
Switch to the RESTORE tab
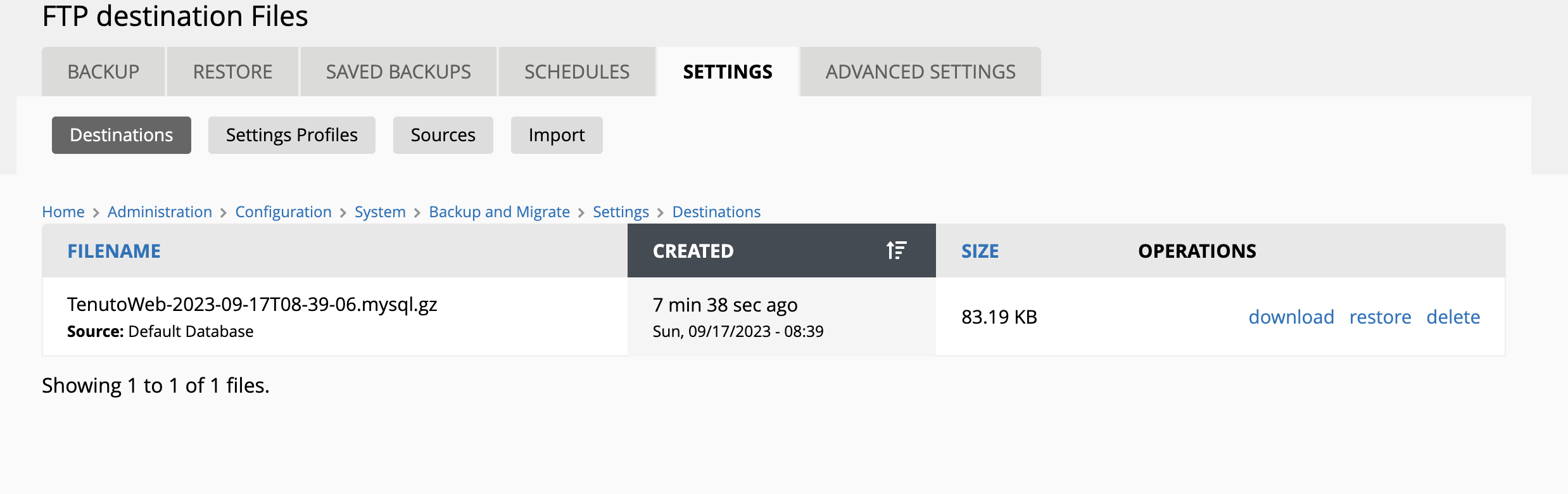(x=232, y=72)
